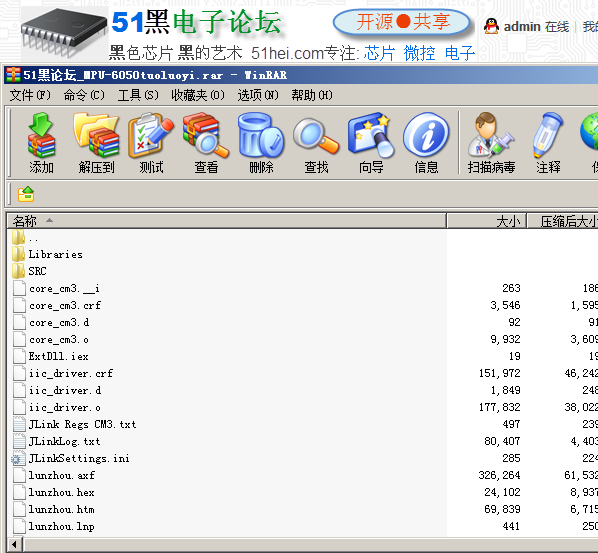This screenshot has height=553, width=598.
Task: Click the QQ penguin icon beside admin
Action: (492, 26)
